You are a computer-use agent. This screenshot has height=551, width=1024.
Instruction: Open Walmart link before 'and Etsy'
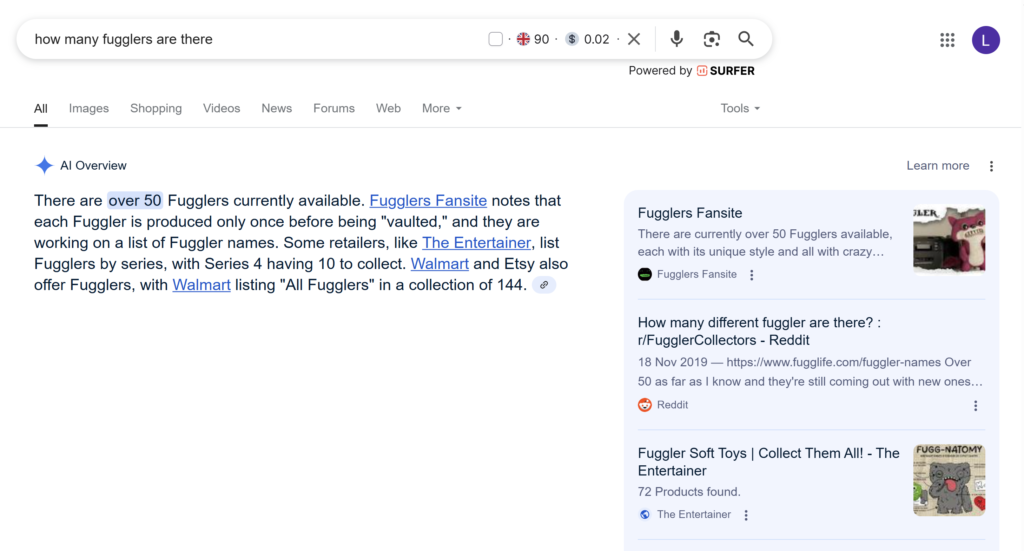[x=440, y=264]
